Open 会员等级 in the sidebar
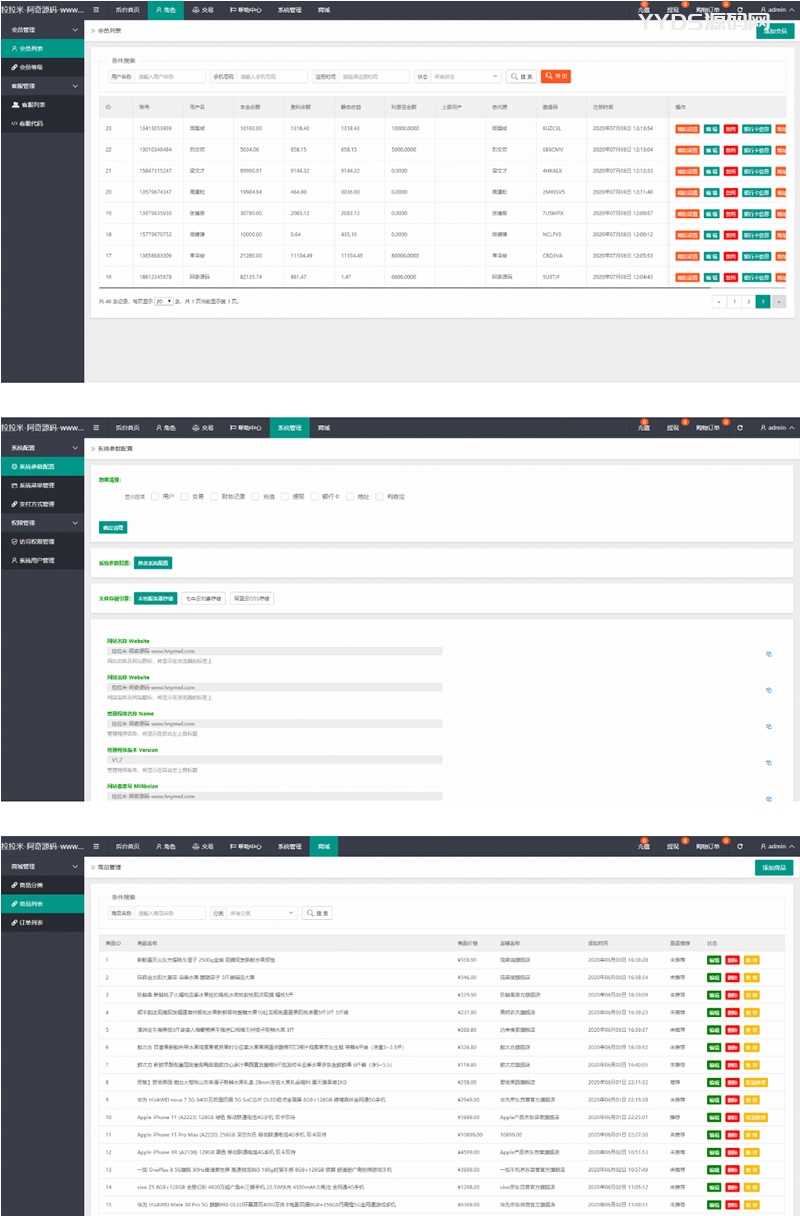 point(30,67)
